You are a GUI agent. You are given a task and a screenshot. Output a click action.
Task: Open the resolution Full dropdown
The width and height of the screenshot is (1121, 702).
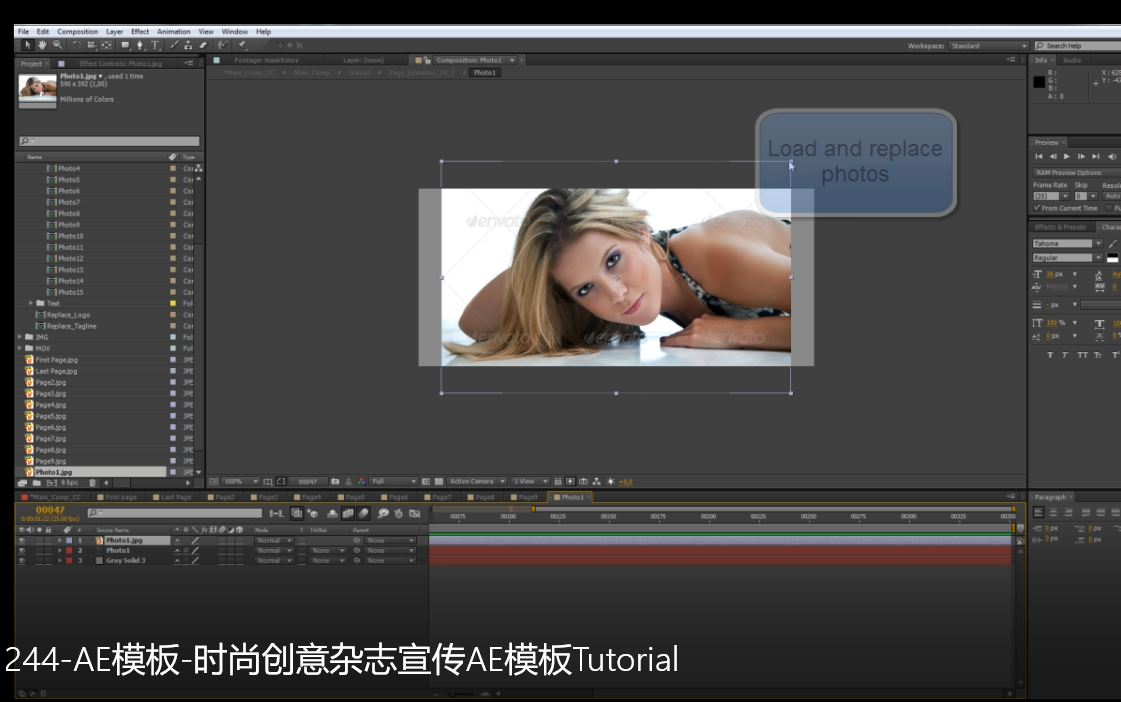pos(393,482)
